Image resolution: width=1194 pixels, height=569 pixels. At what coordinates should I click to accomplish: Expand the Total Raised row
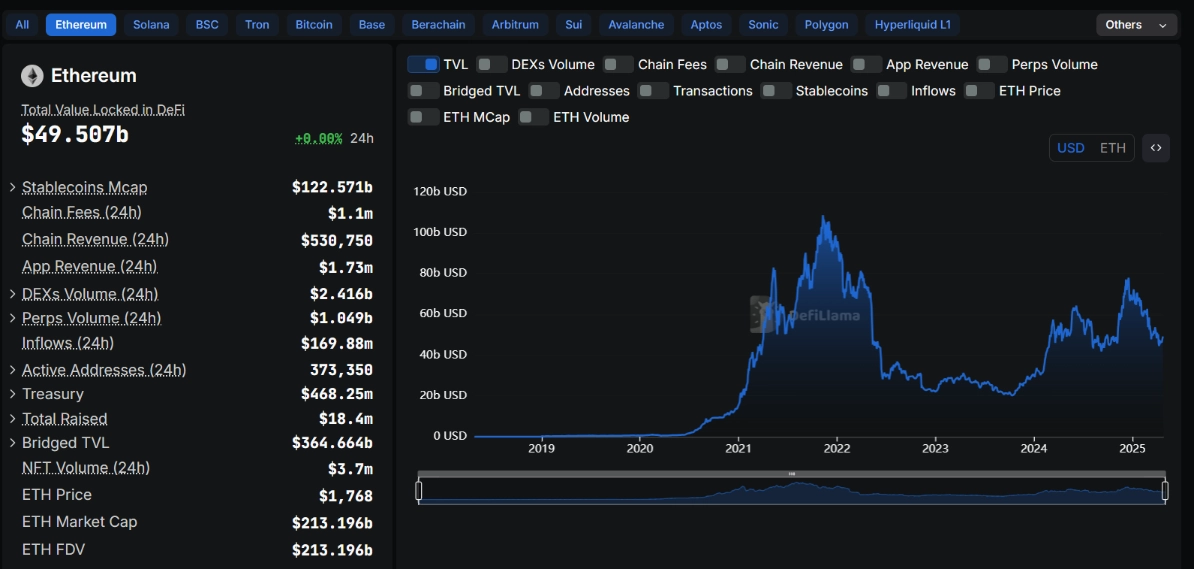(12, 419)
